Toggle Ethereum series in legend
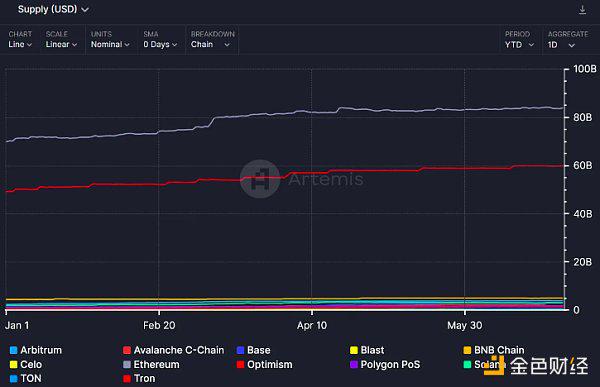This screenshot has height=387, width=600. pos(151,364)
